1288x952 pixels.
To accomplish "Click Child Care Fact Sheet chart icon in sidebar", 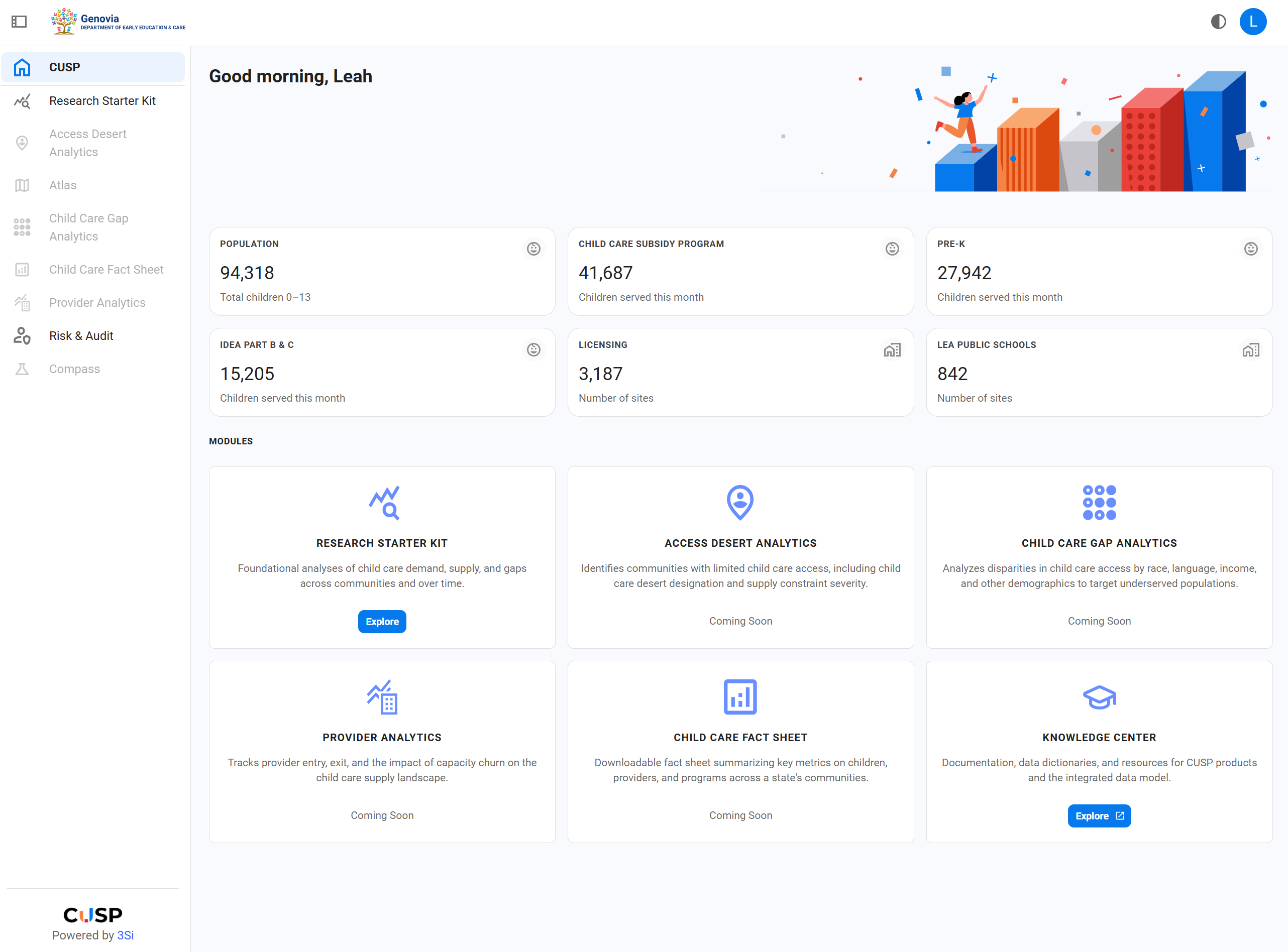I will [22, 270].
